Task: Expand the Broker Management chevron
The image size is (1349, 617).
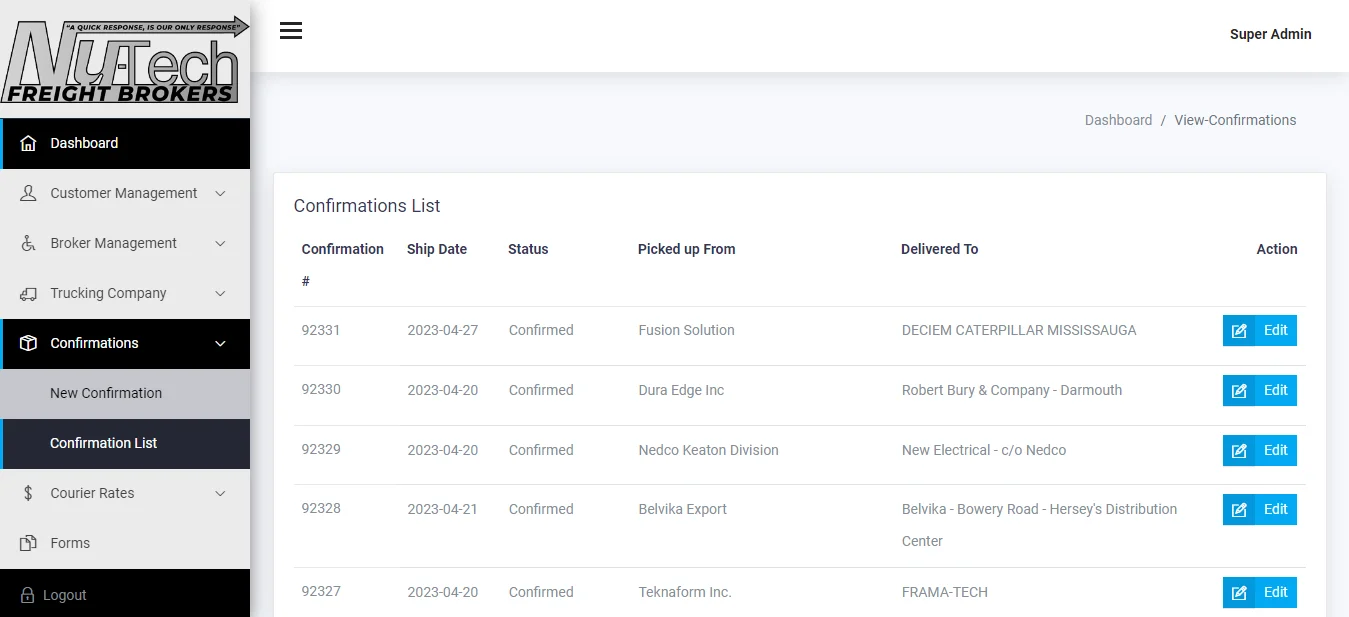Action: [x=221, y=243]
